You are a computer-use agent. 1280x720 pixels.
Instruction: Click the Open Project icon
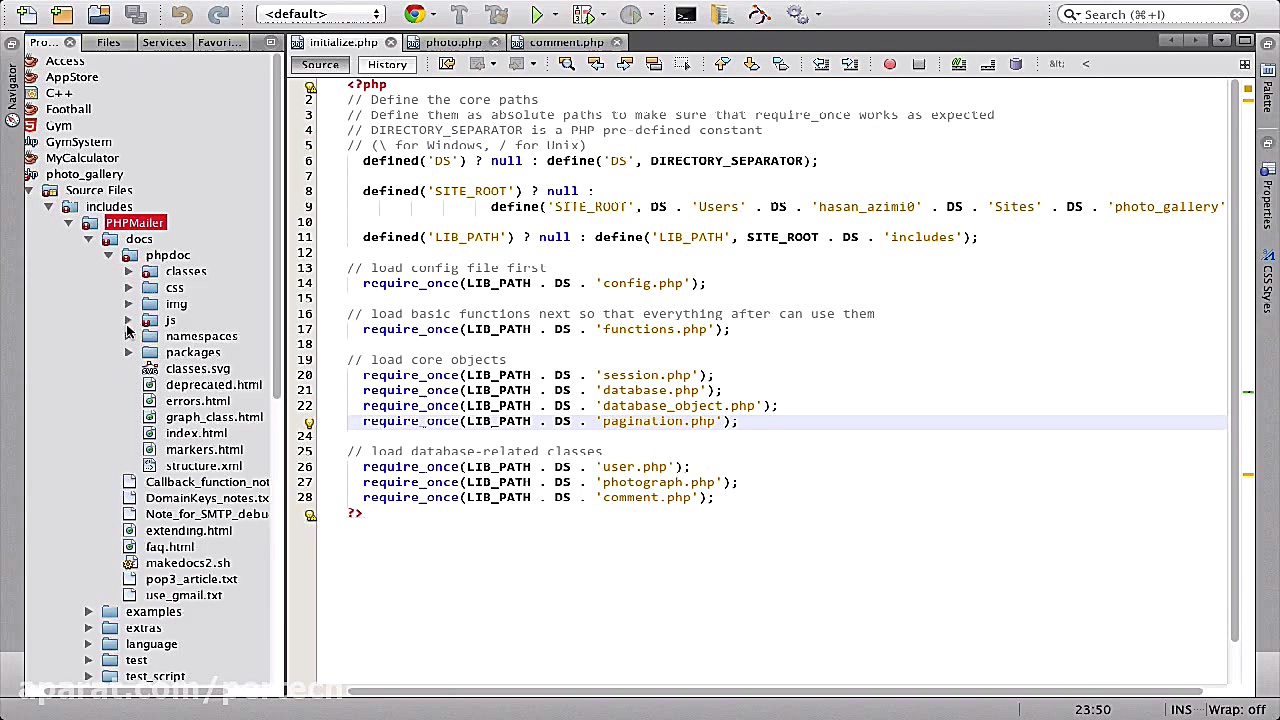pos(98,14)
